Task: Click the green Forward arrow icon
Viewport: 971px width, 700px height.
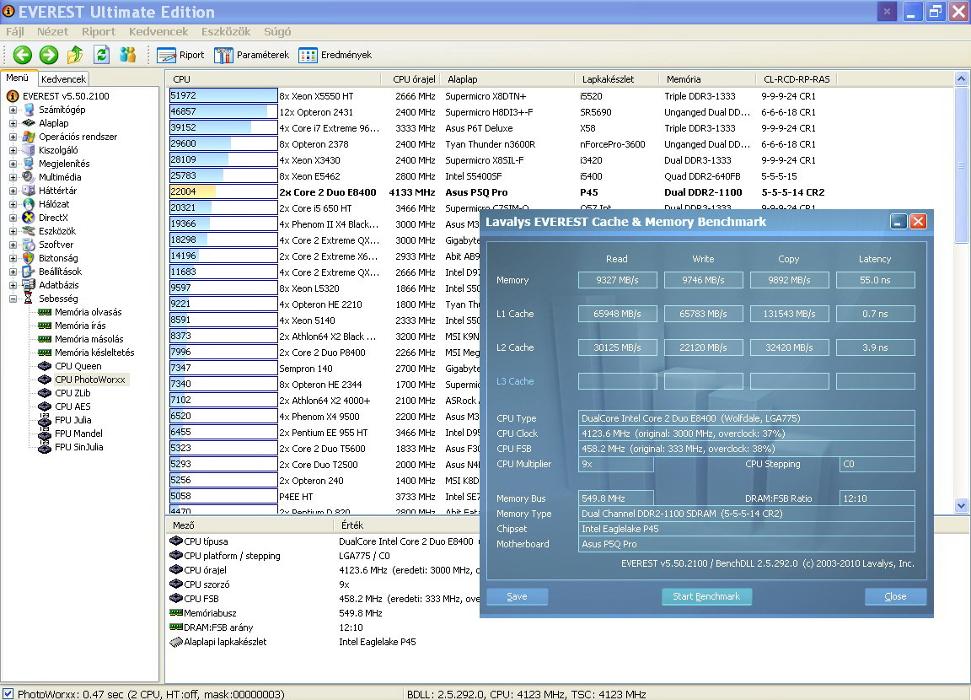Action: click(x=48, y=55)
